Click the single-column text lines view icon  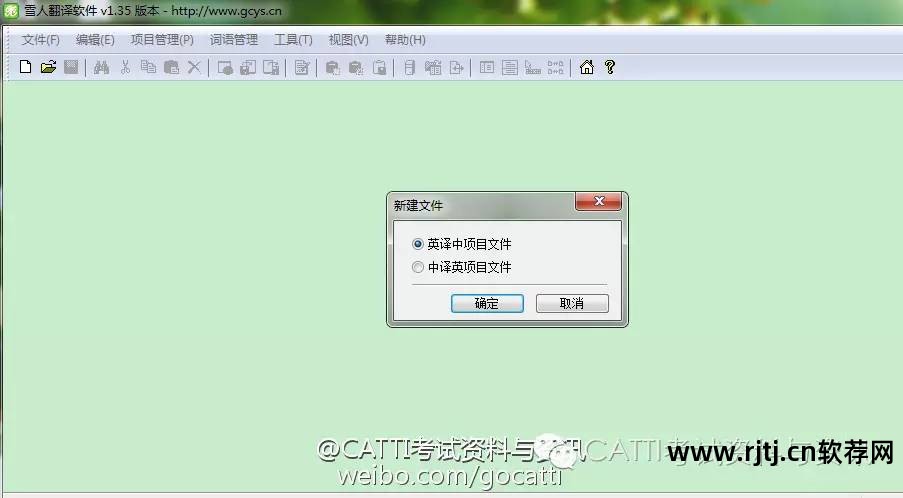[510, 67]
